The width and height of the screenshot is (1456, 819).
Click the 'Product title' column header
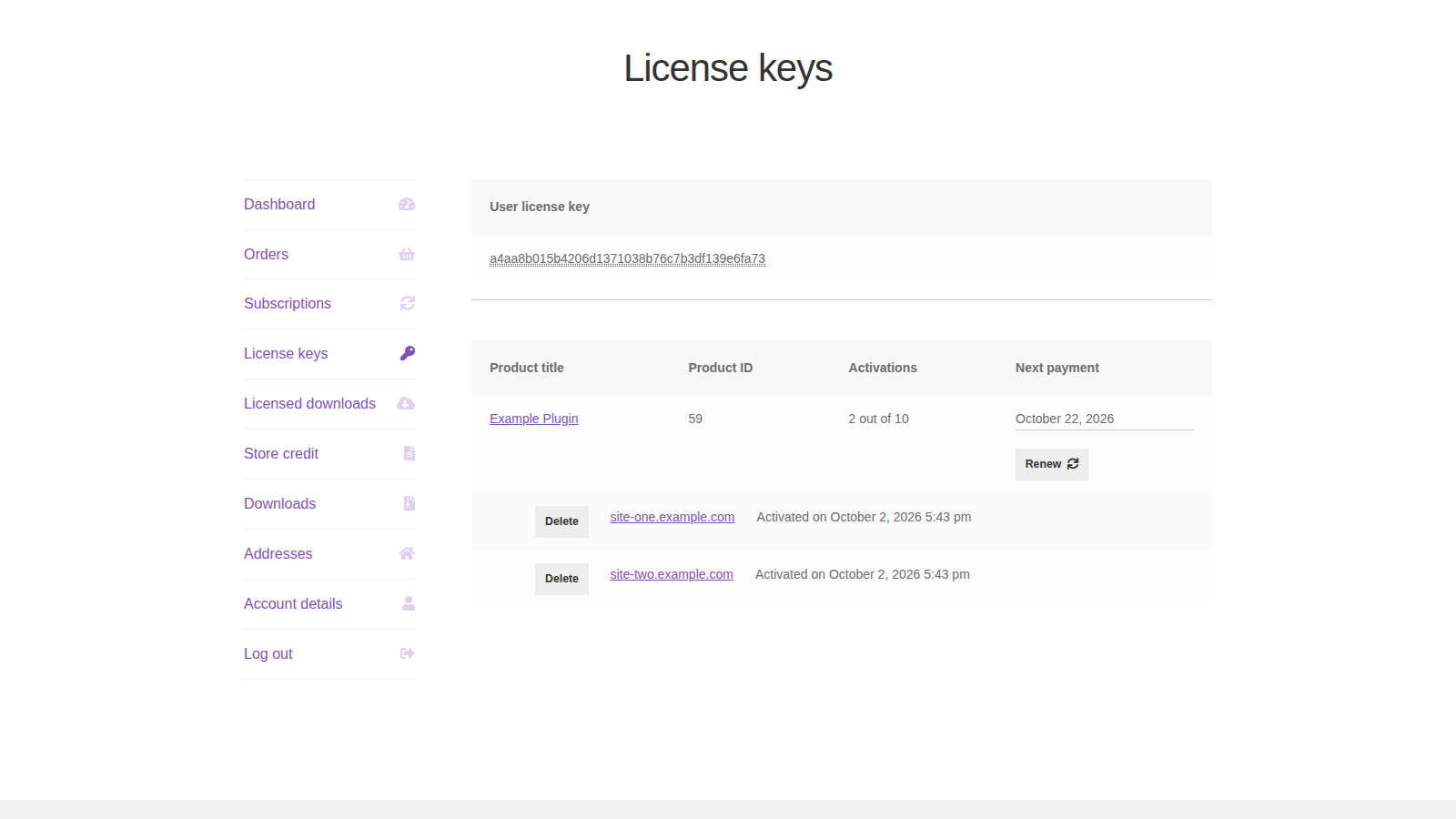coord(527,368)
